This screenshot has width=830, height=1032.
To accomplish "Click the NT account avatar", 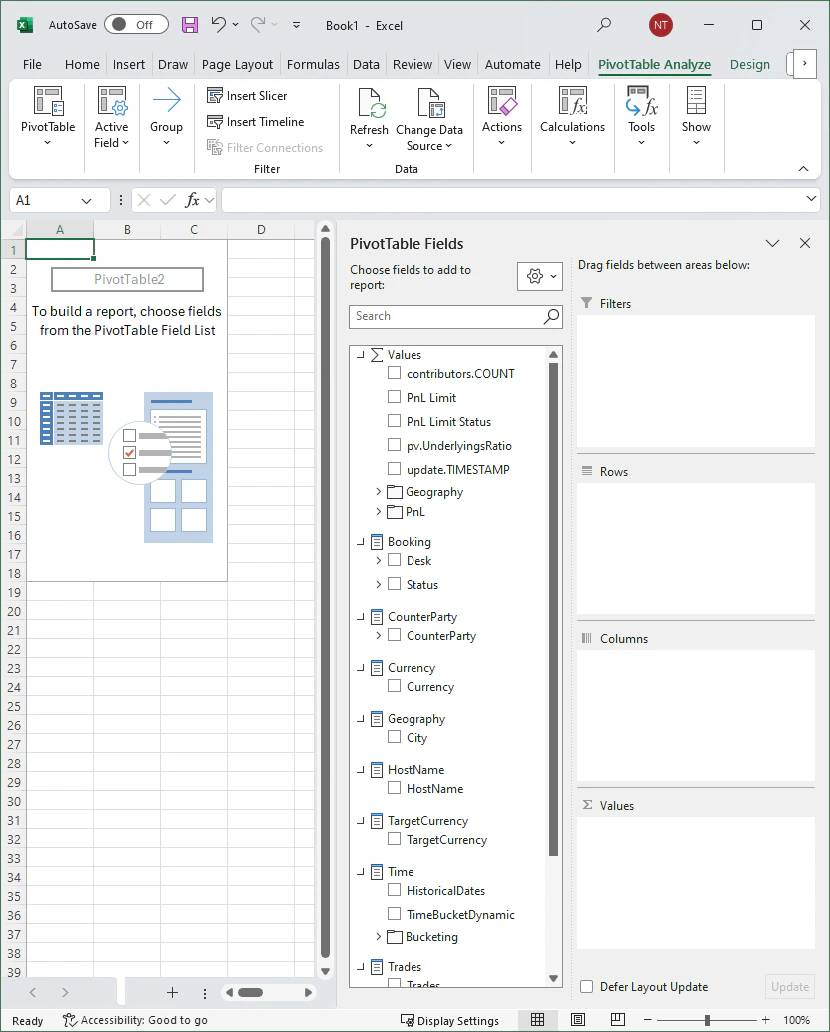I will (660, 25).
